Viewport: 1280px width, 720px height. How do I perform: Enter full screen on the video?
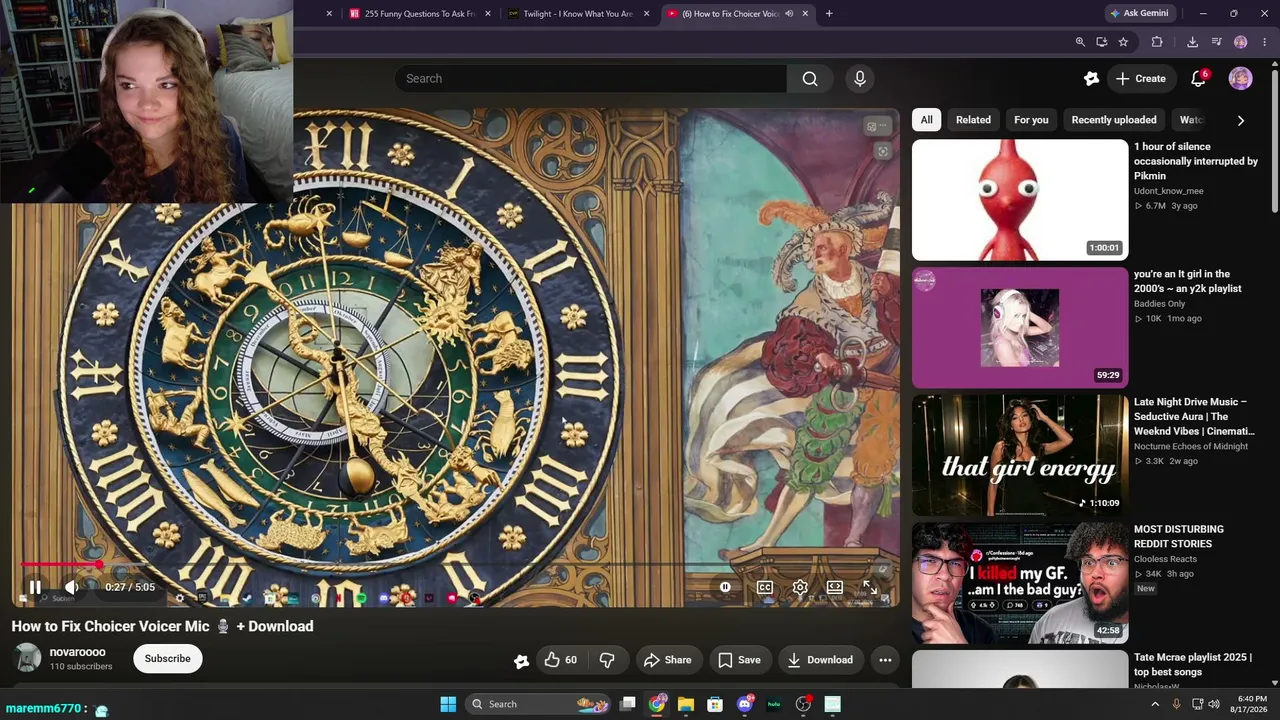point(870,587)
